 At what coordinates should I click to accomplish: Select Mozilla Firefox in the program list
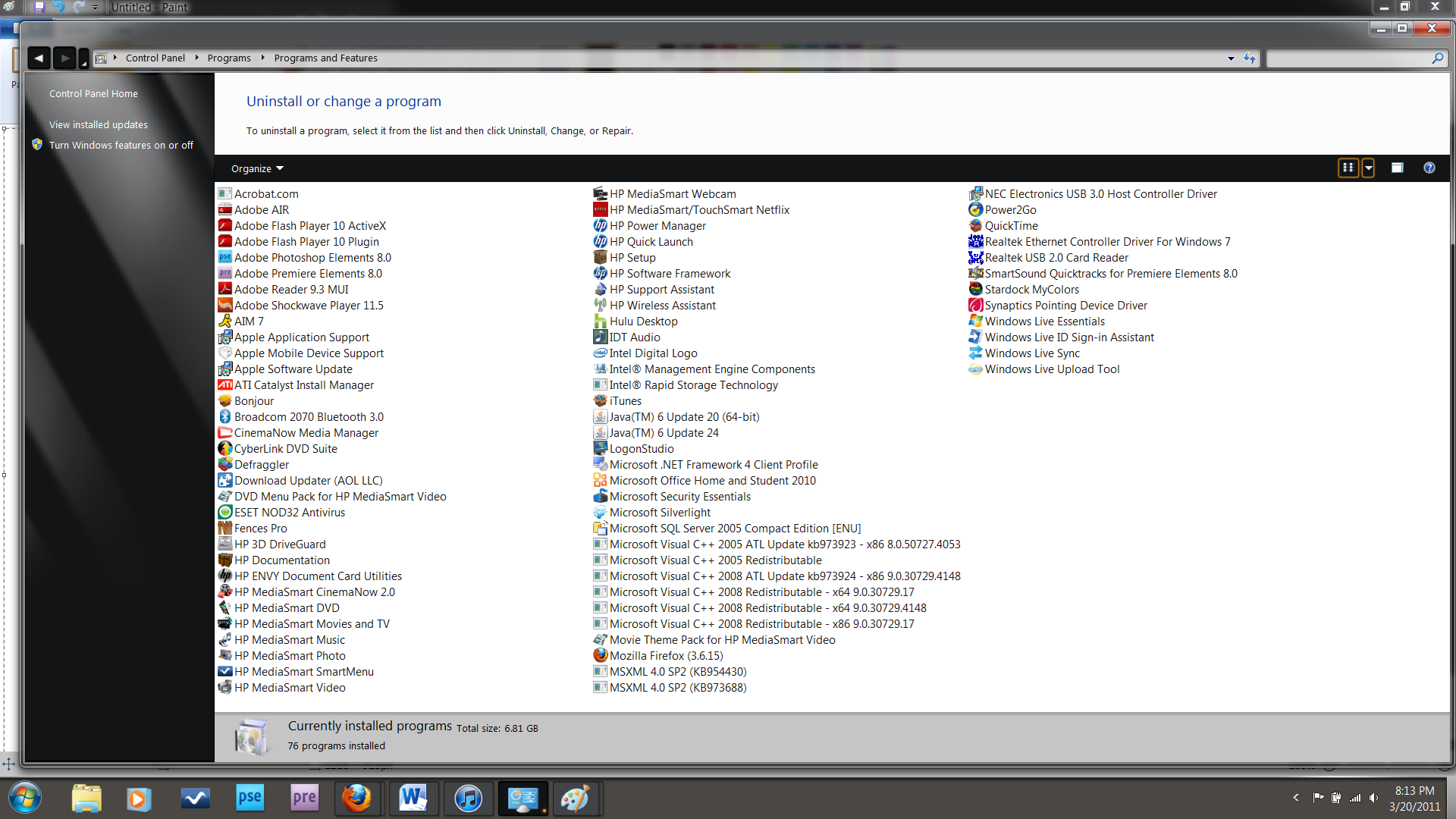pos(666,655)
